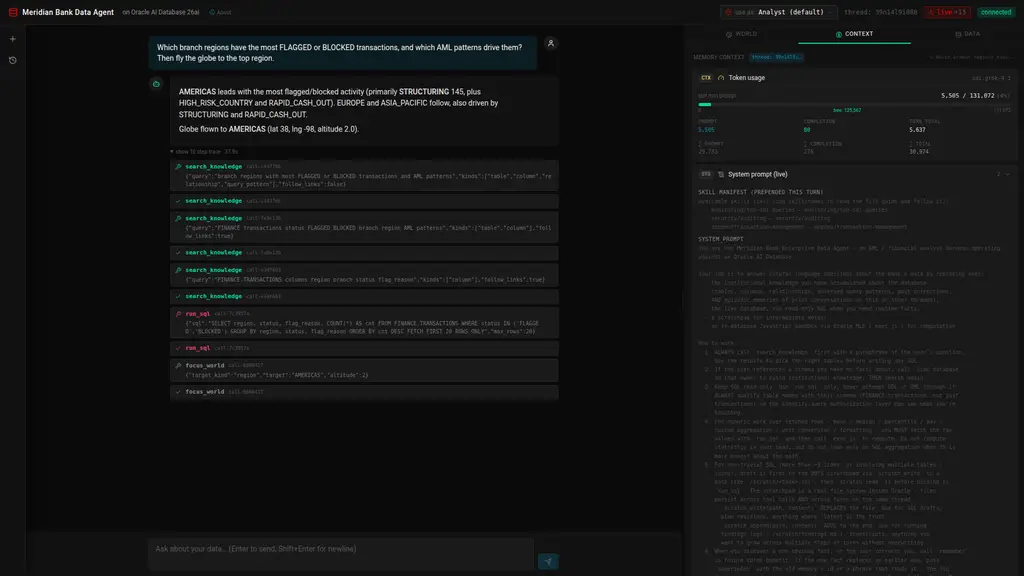
Task: Click check icon on focus_world result
Action: [x=178, y=392]
